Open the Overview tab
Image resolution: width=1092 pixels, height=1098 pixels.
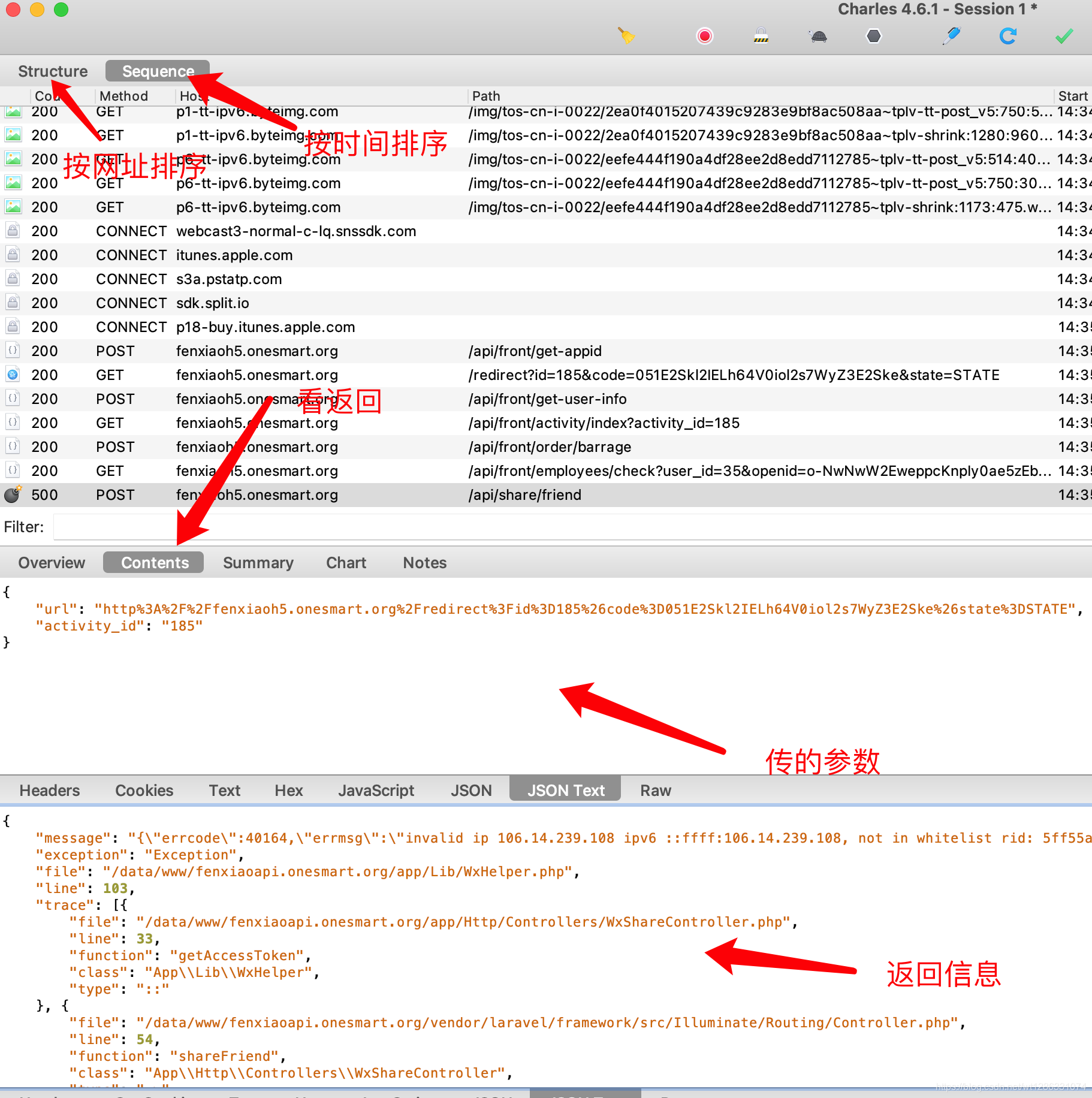(52, 563)
